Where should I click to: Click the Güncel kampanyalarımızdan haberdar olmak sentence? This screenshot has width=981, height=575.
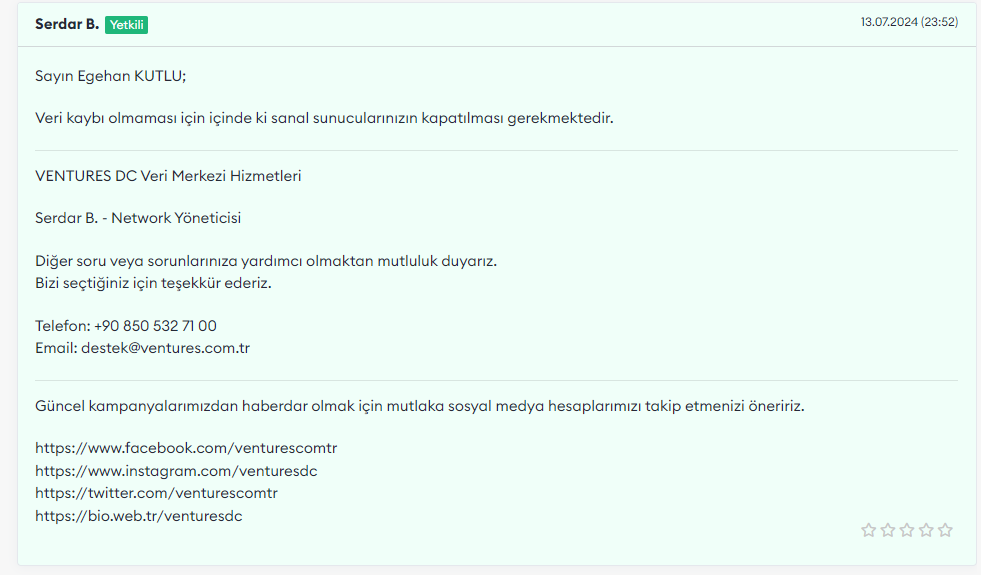[420, 406]
